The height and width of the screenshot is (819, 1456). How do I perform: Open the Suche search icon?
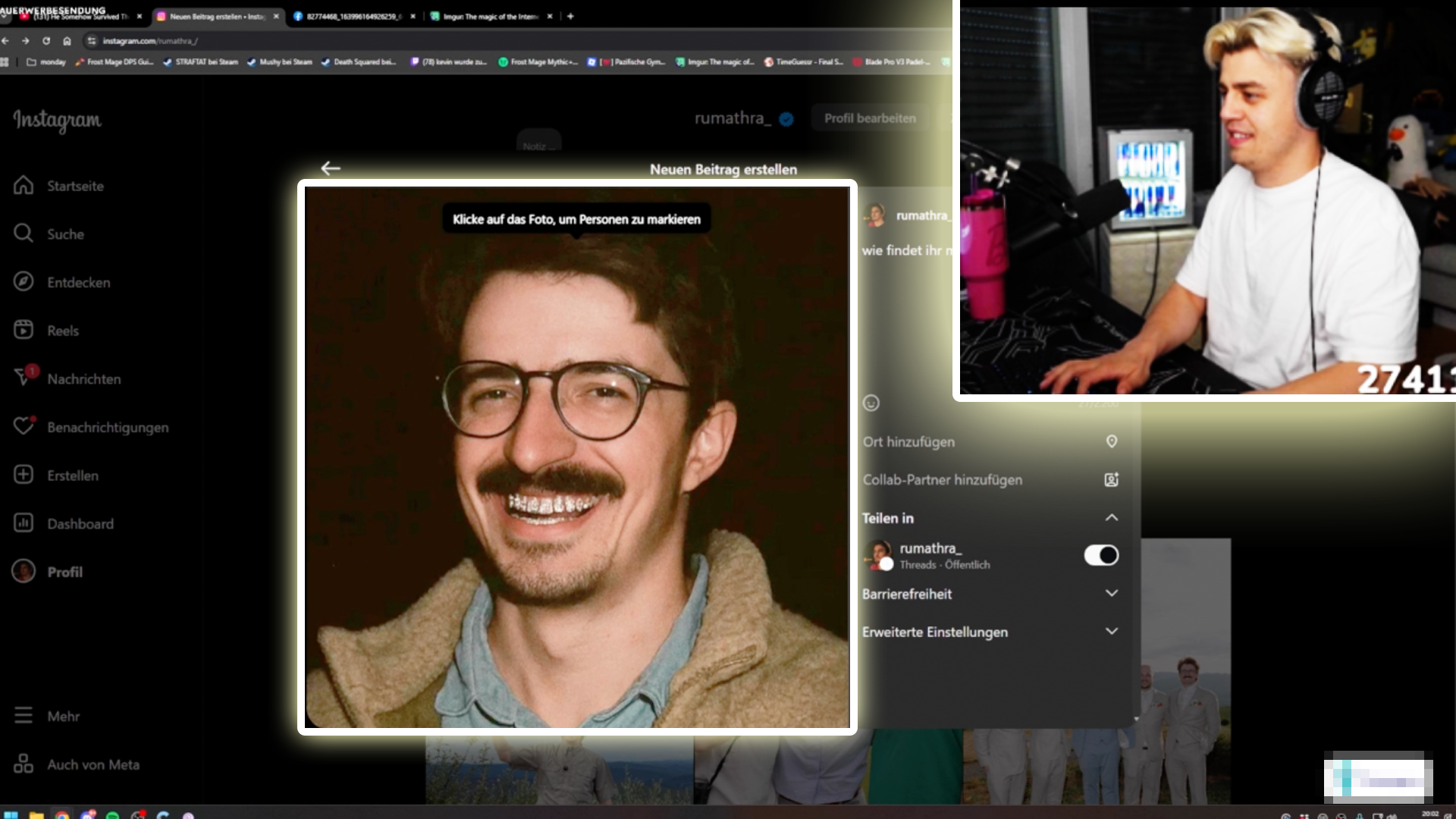[x=24, y=234]
